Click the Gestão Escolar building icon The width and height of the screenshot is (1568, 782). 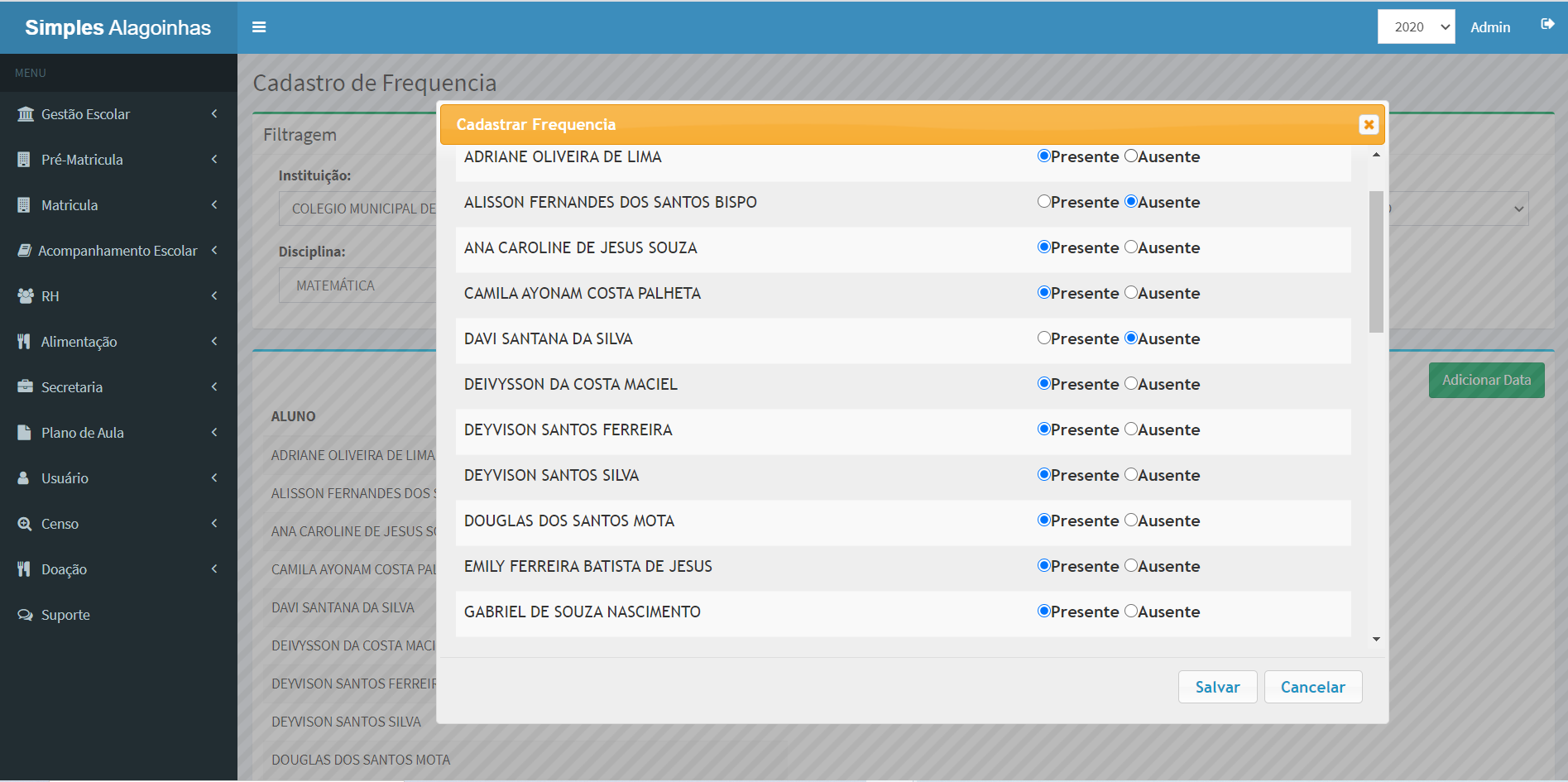click(x=26, y=114)
